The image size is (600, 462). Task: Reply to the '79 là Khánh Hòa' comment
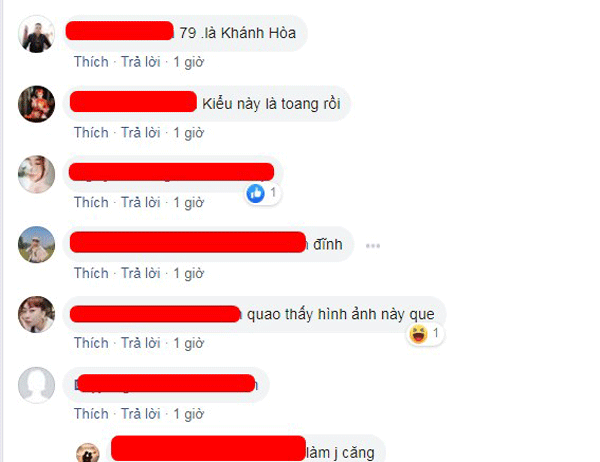(140, 62)
